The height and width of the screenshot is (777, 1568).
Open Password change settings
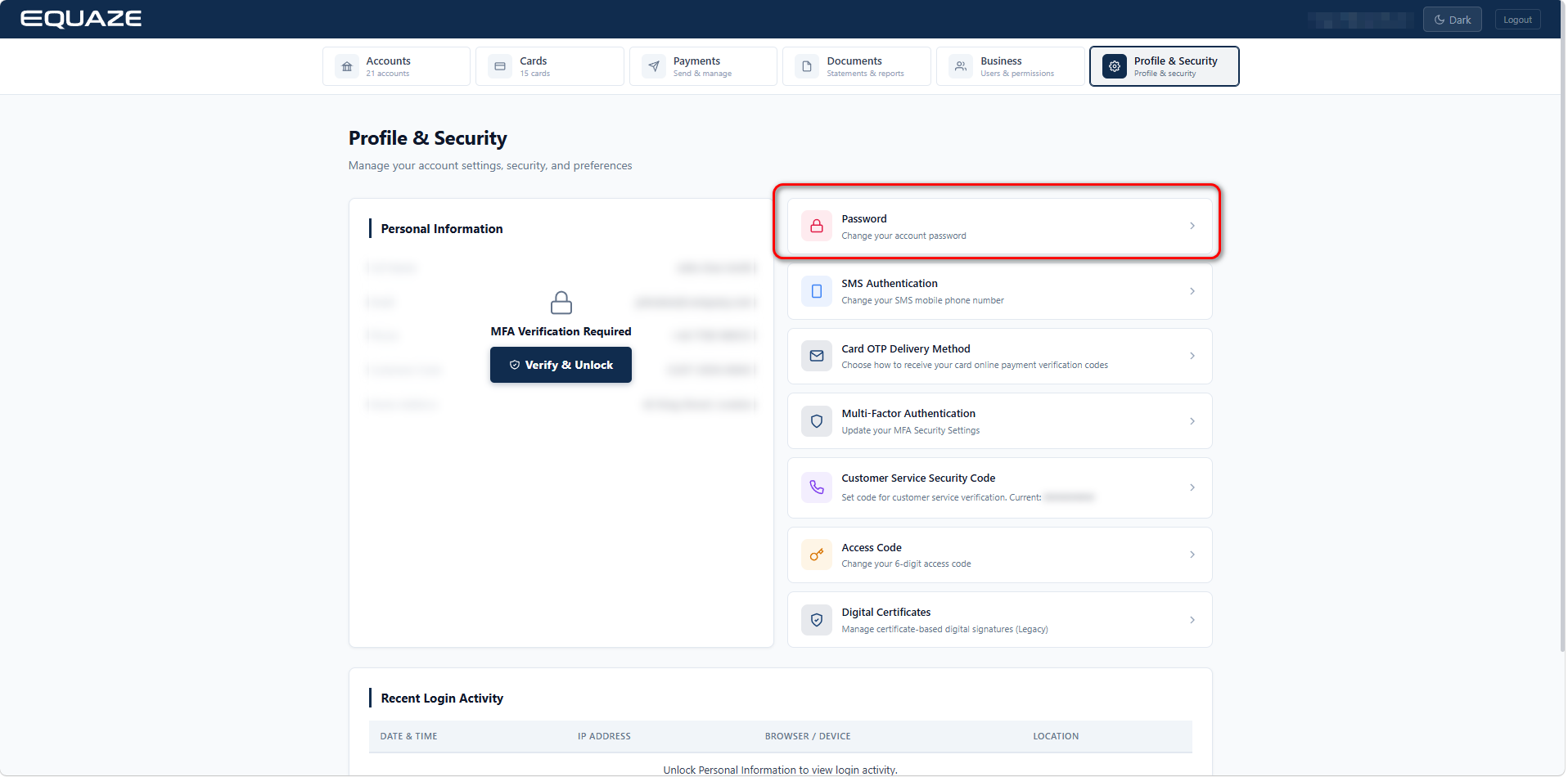(x=1000, y=227)
